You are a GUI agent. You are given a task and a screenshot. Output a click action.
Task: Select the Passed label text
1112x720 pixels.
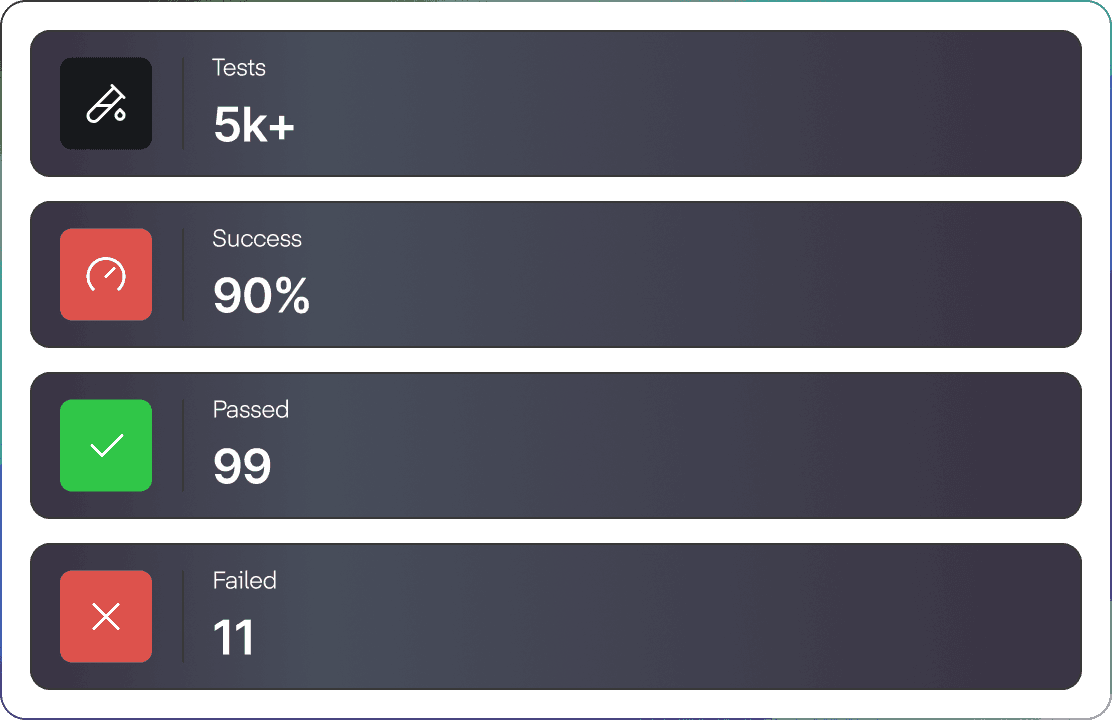coord(250,410)
